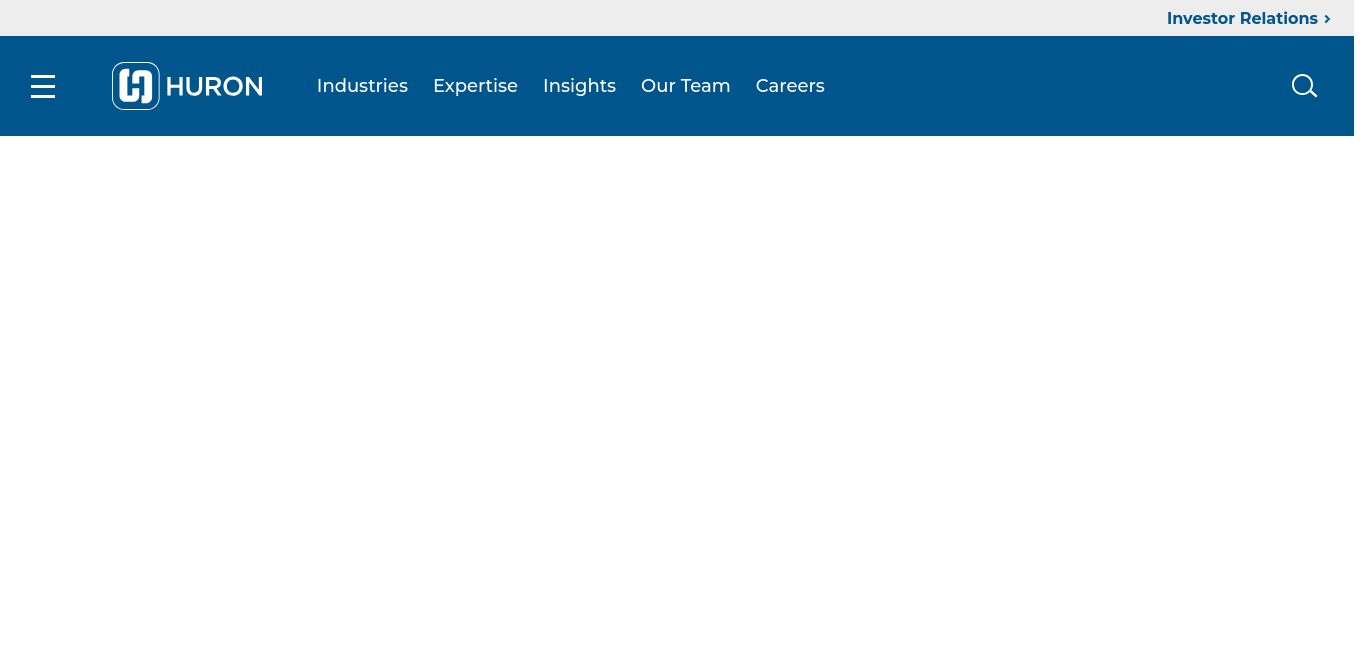
Task: Open the Expertise menu
Action: 475,86
